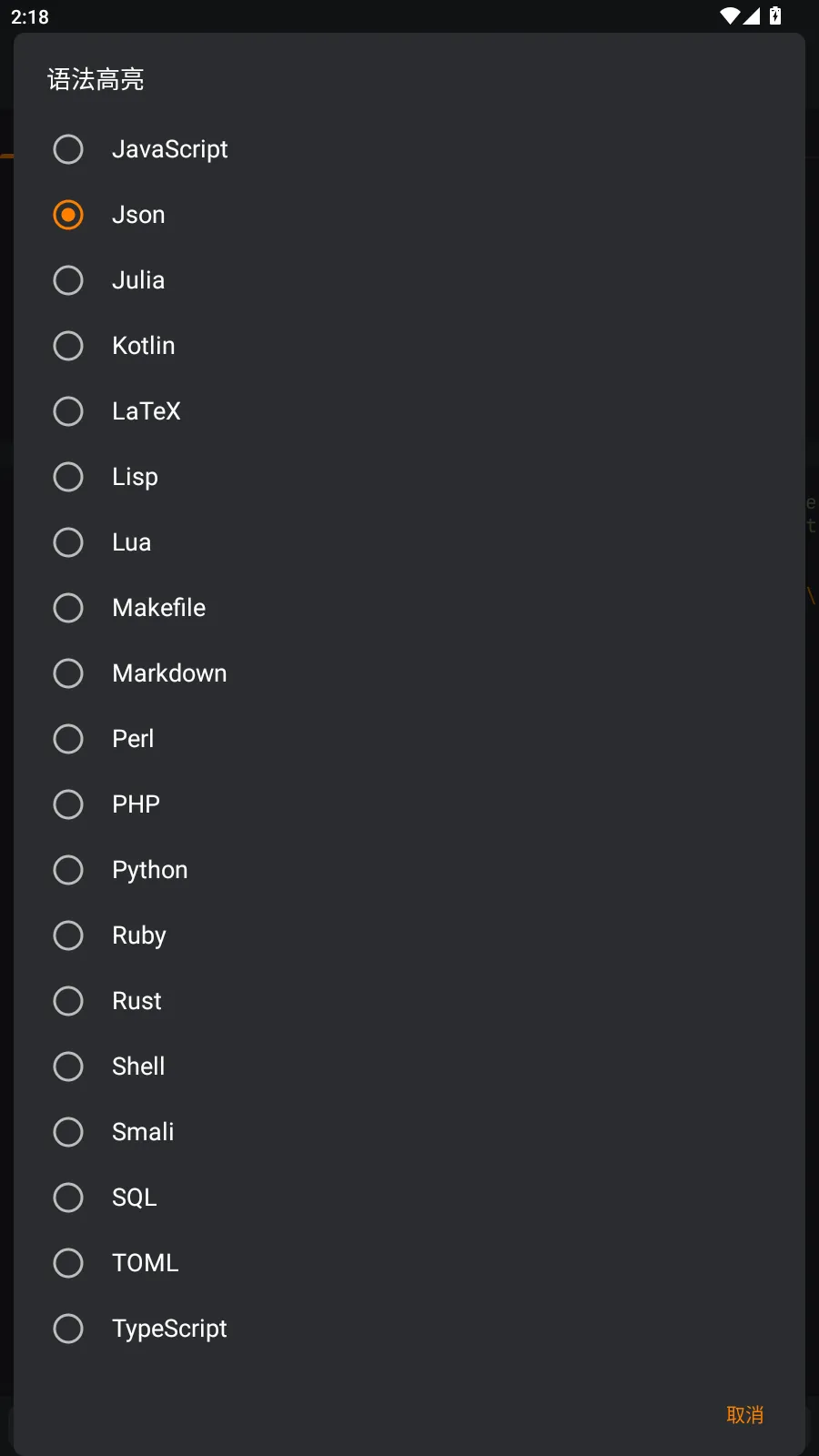Screen dimensions: 819x1456
Task: Click the selected Json radio button
Action: pos(68,215)
